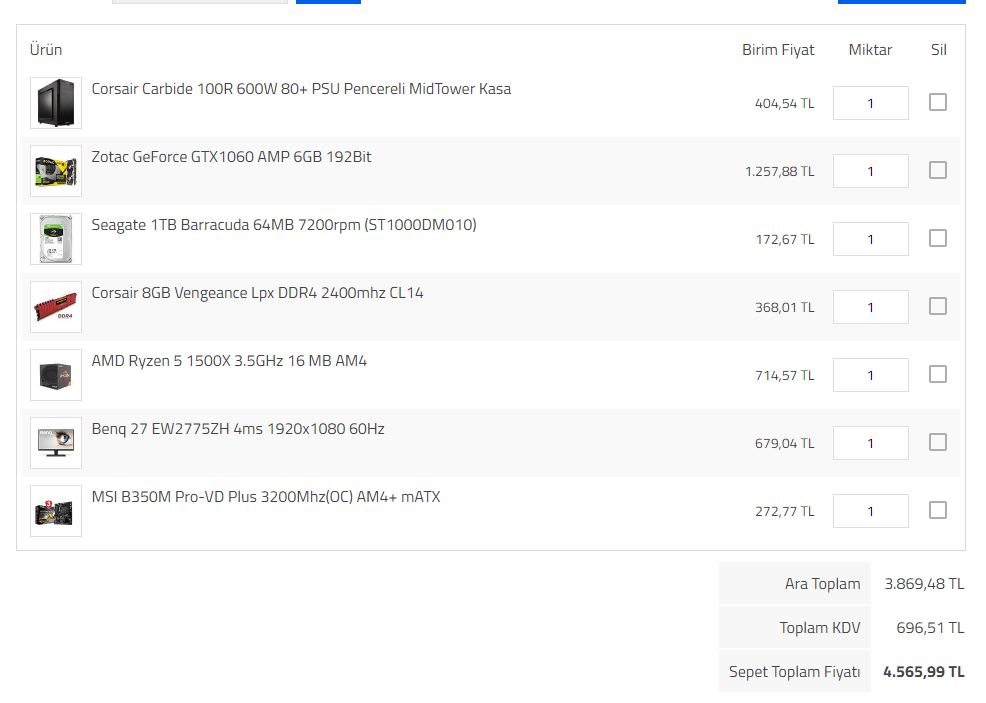Open Zotac GeForce GTX1060 AMP 6GB link
The width and height of the screenshot is (986, 703).
click(231, 157)
